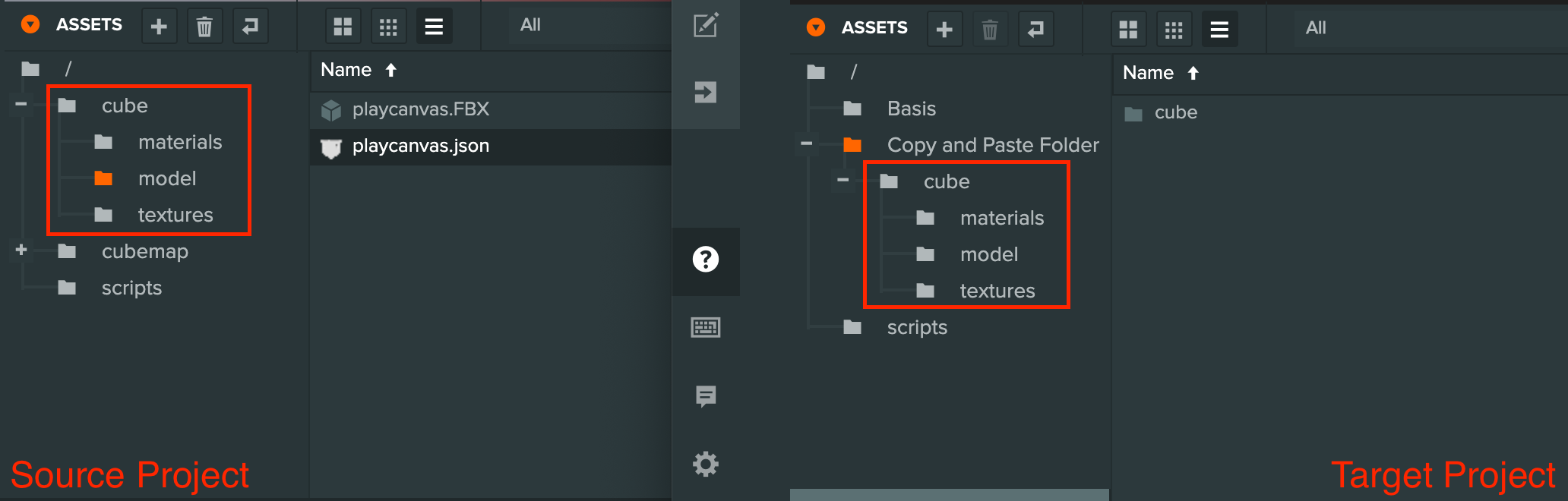The width and height of the screenshot is (1568, 501).
Task: Switch to small grid view in Source Project
Action: click(x=388, y=27)
